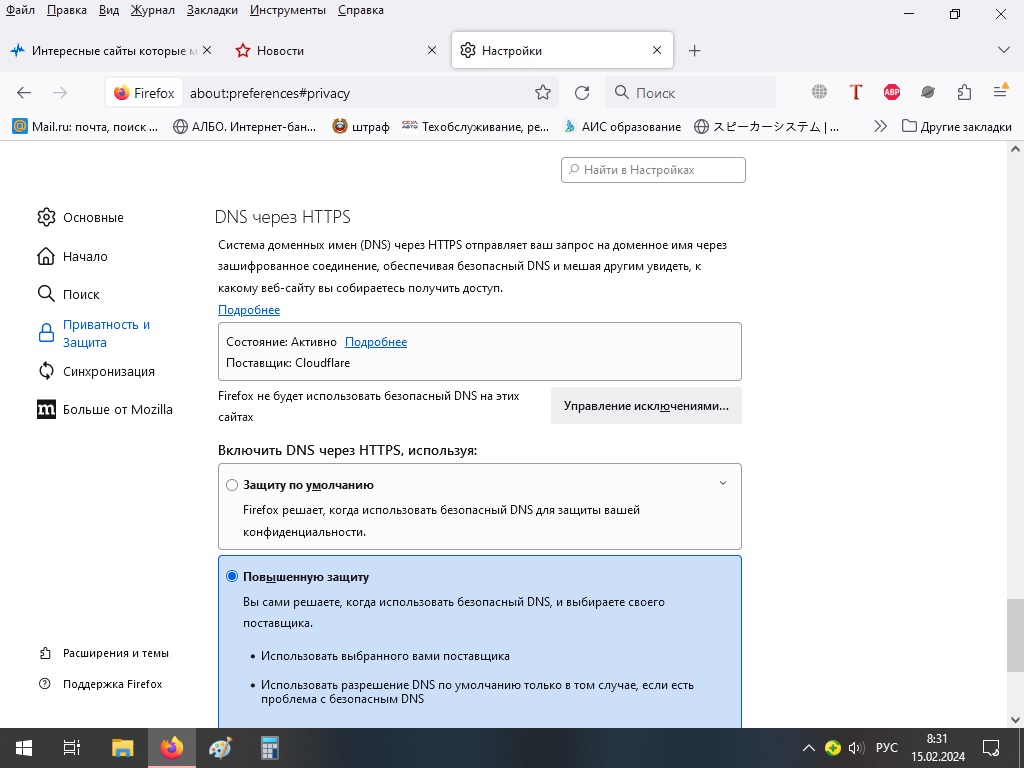Image resolution: width=1024 pixels, height=768 pixels.
Task: Expand the "Защиту по умолчанию" chevron
Action: click(x=723, y=484)
